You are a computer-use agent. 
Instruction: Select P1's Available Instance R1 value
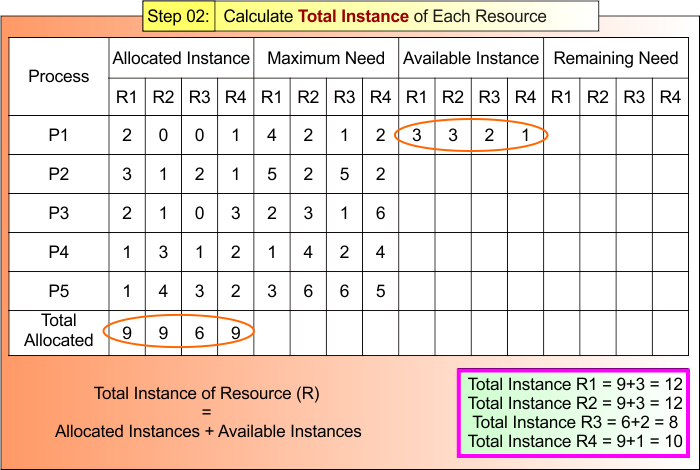point(417,135)
